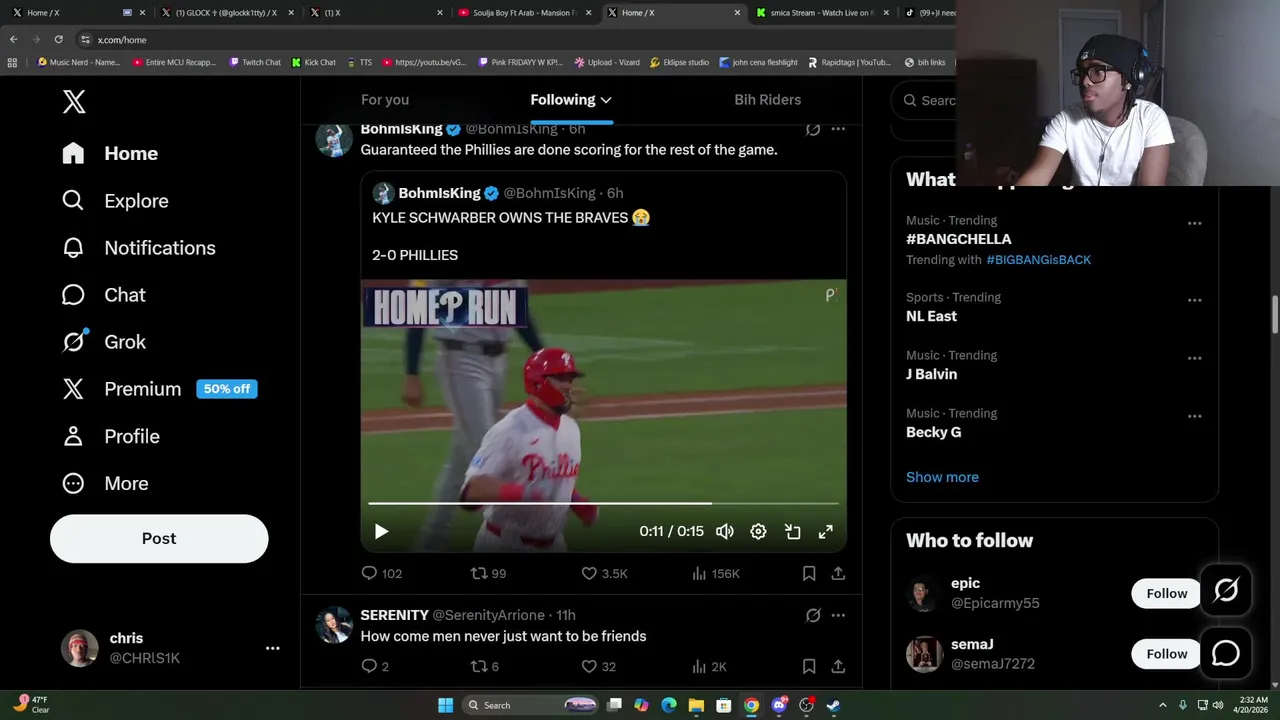1280x720 pixels.
Task: Click Grok icon on BohmIsKing post
Action: [x=813, y=129]
